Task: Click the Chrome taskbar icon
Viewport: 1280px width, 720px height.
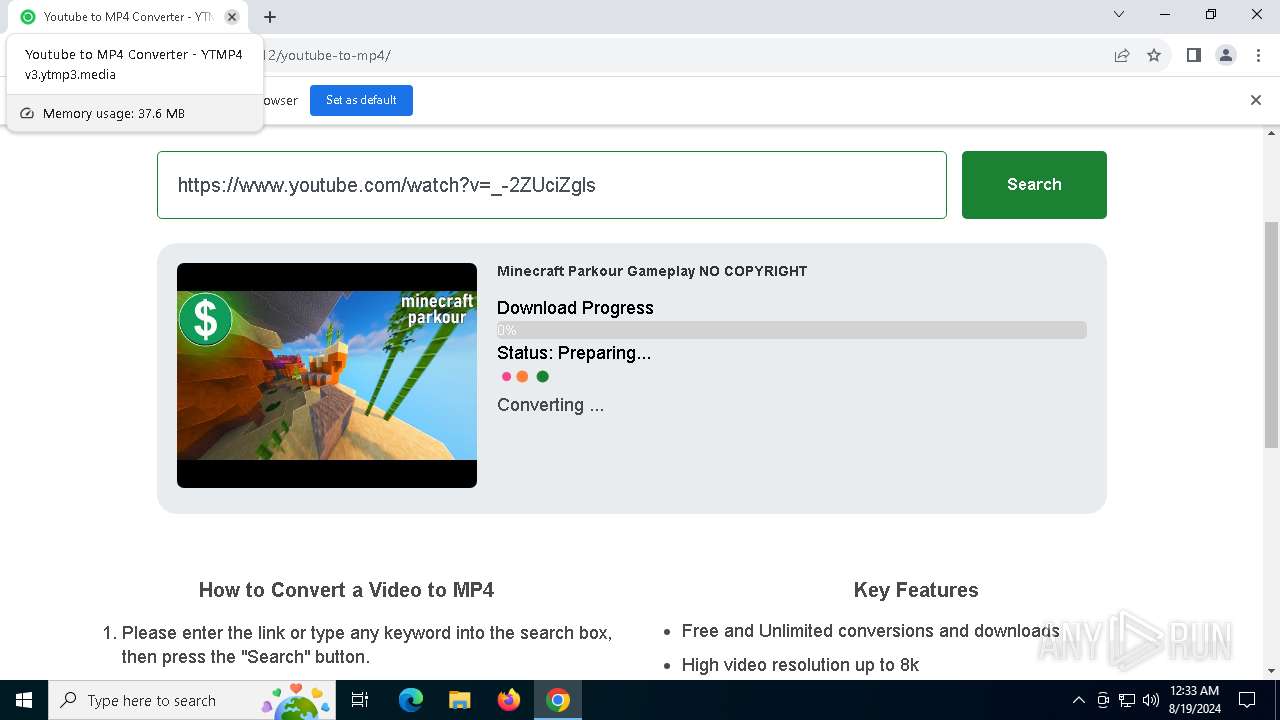Action: [558, 700]
